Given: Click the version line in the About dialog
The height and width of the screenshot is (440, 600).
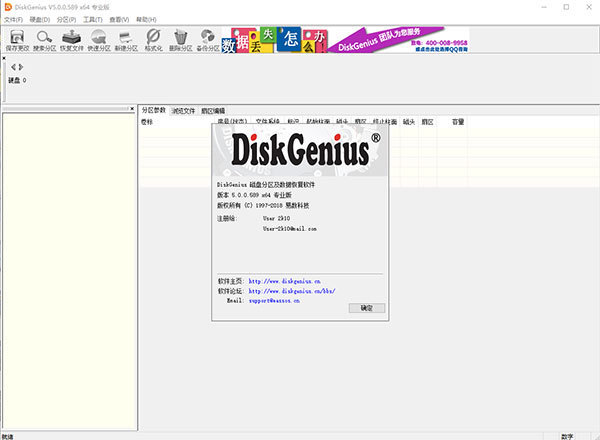Looking at the screenshot, I should coord(254,195).
